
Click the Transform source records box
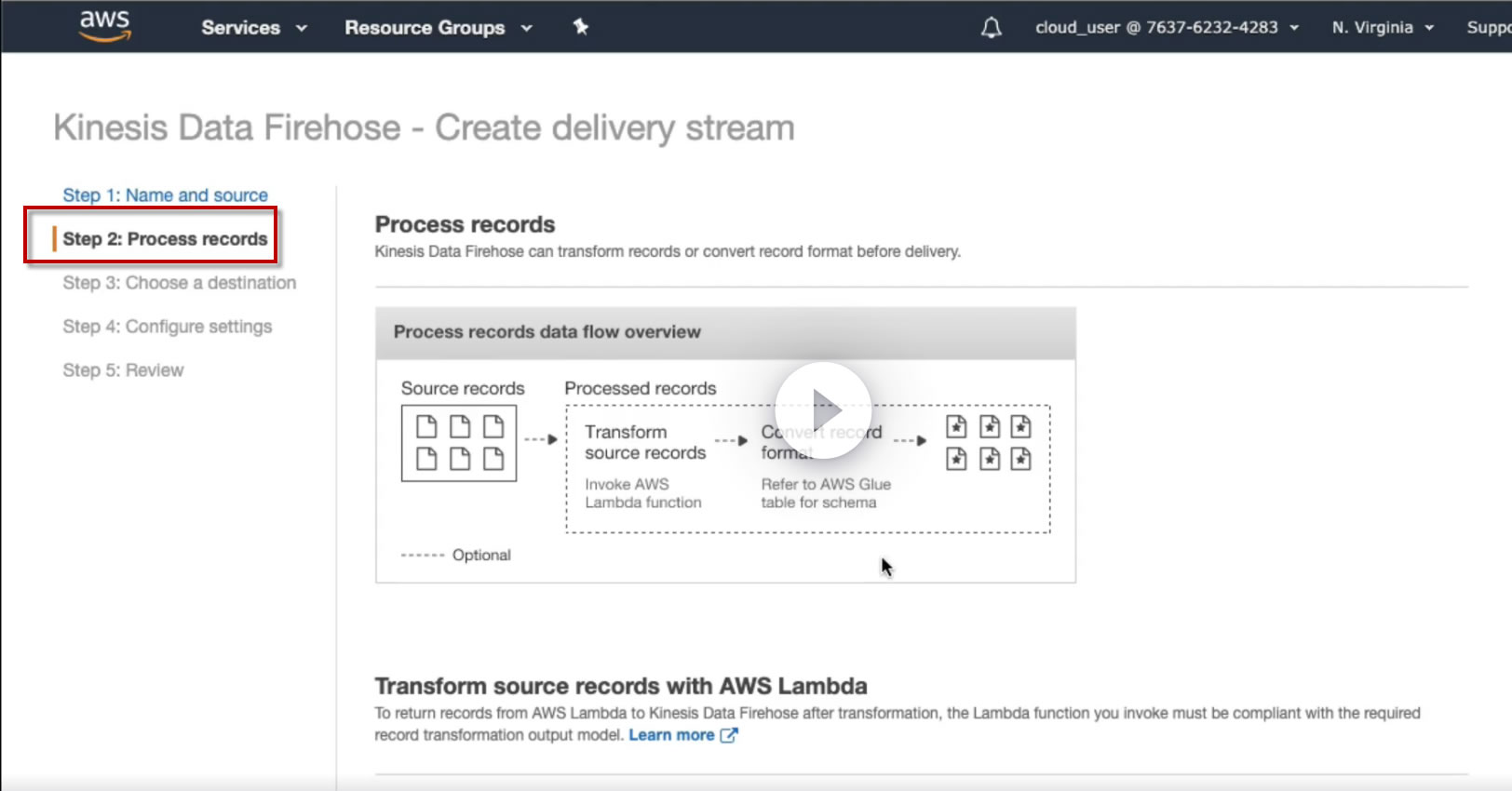644,443
